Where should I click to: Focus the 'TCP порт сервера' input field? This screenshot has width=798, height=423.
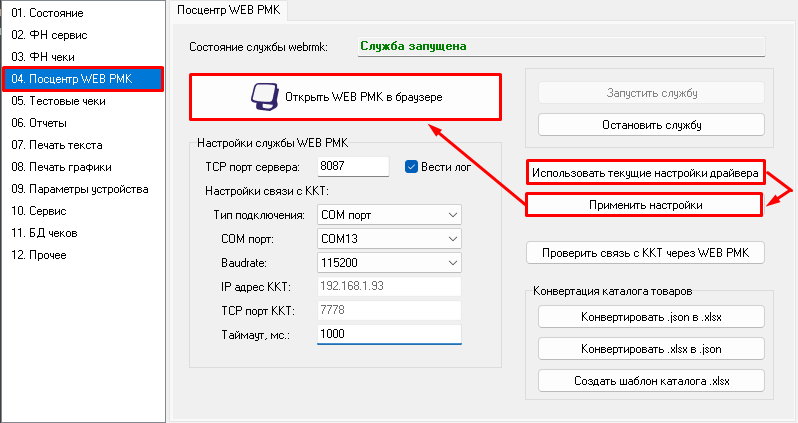click(x=351, y=166)
